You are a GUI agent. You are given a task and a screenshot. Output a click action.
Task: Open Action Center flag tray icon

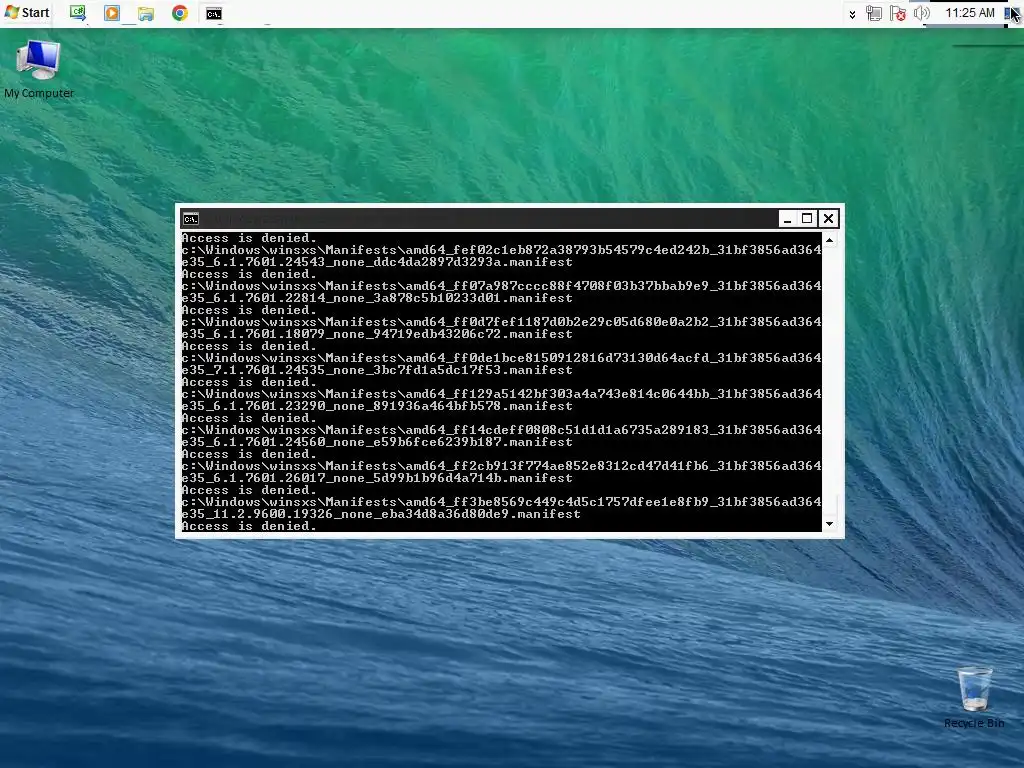point(898,13)
